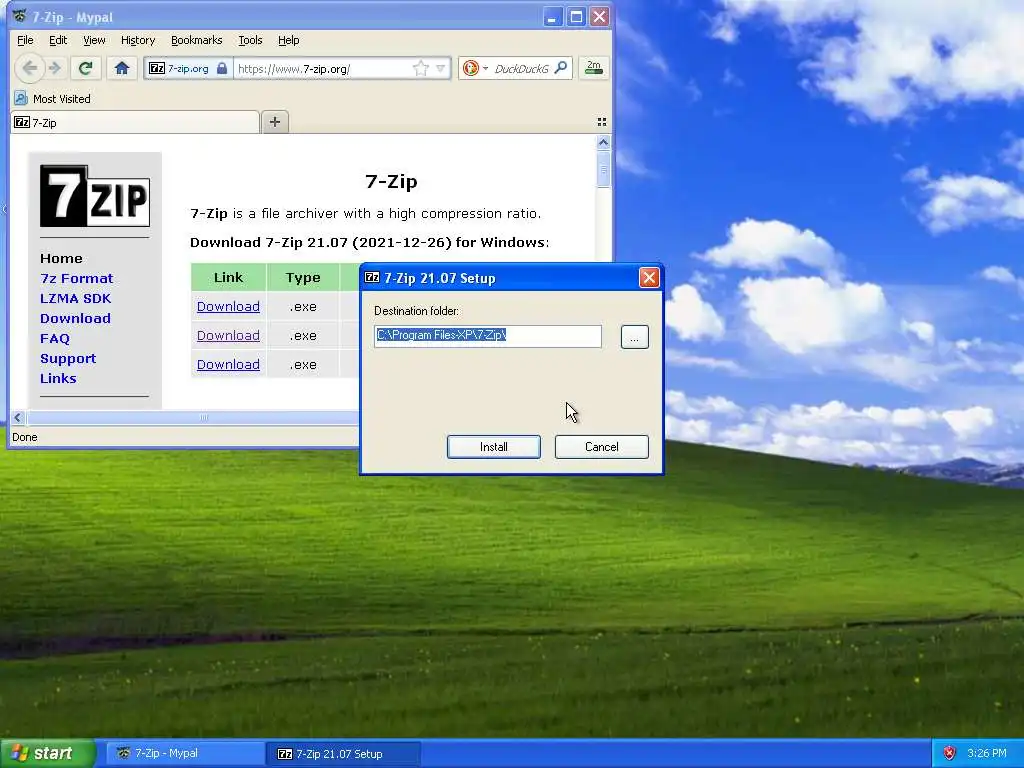Image resolution: width=1024 pixels, height=768 pixels.
Task: Open the Bookmarks menu
Action: pos(197,40)
